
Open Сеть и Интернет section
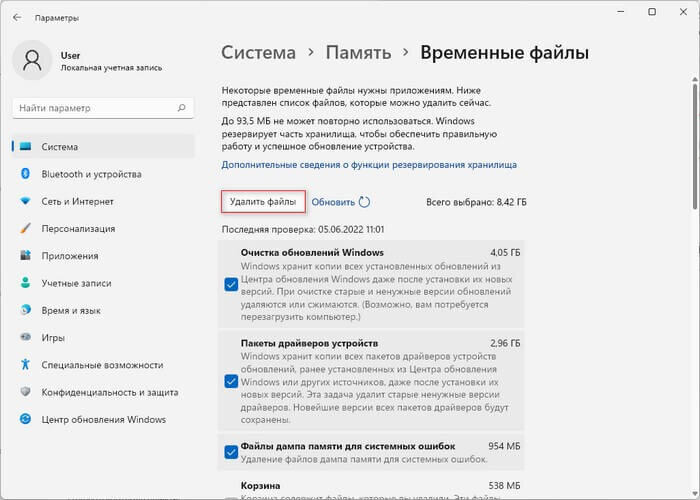pyautogui.click(x=103, y=201)
